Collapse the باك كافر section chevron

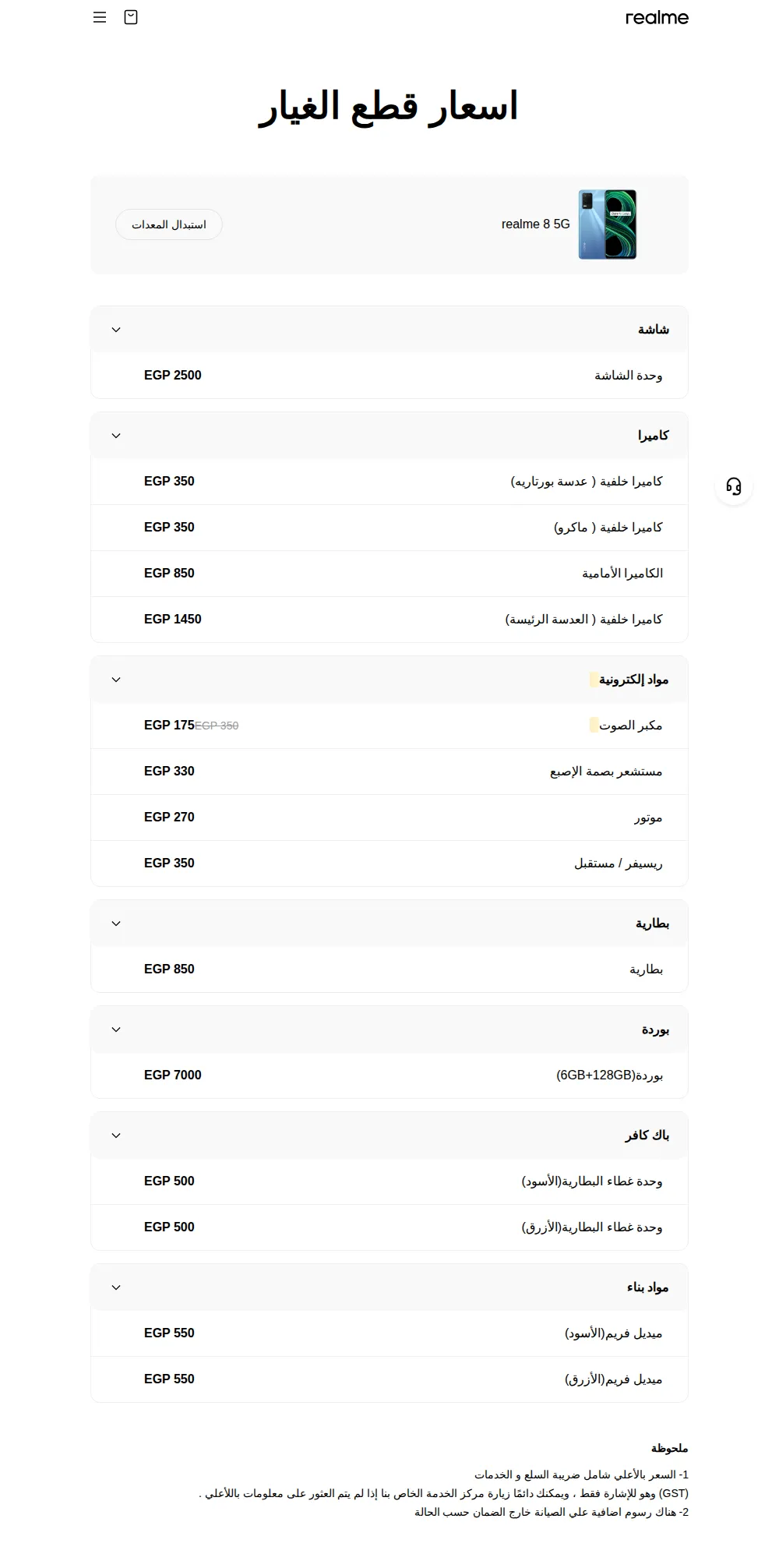(116, 1135)
